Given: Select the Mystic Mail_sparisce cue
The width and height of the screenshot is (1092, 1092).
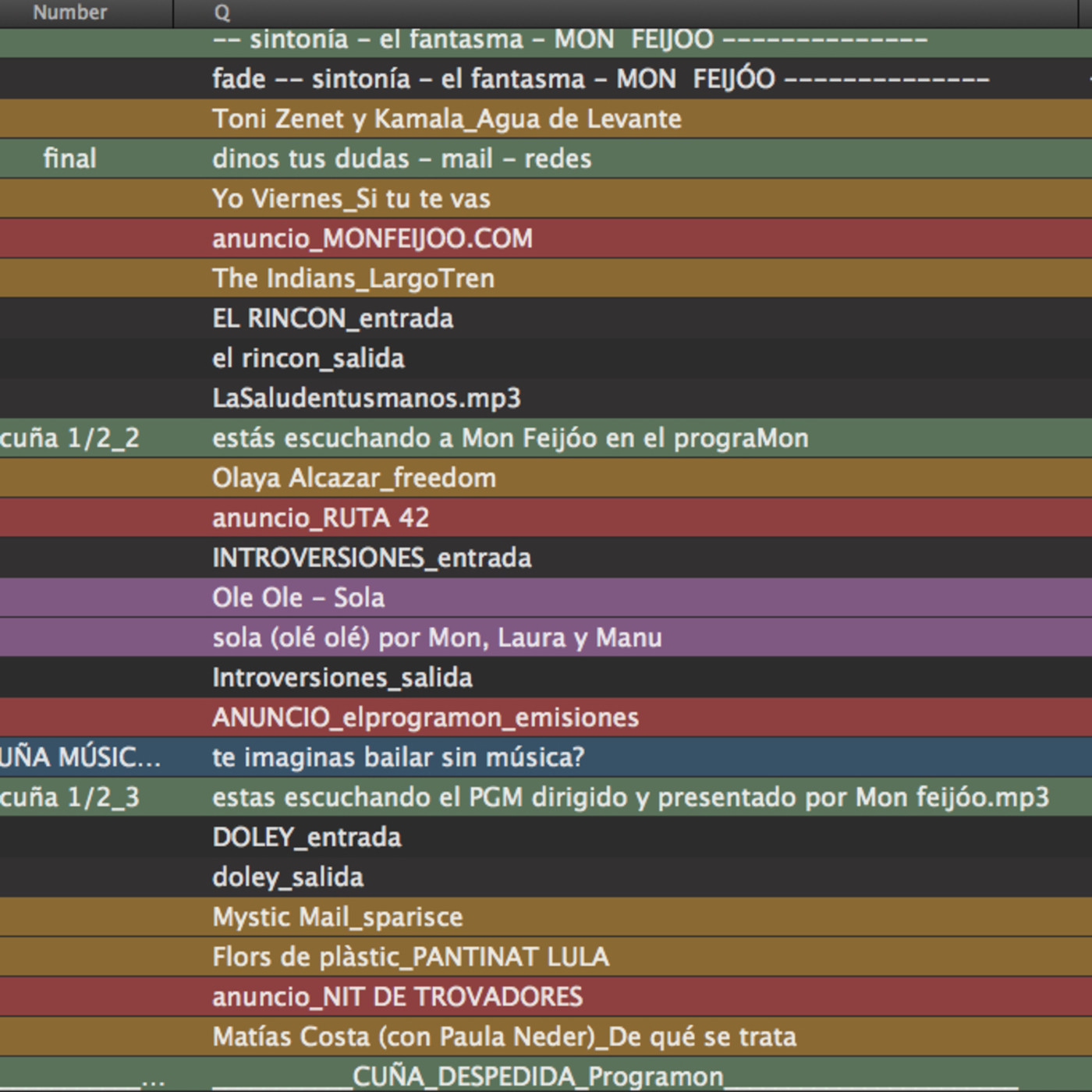Looking at the screenshot, I should click(x=337, y=917).
